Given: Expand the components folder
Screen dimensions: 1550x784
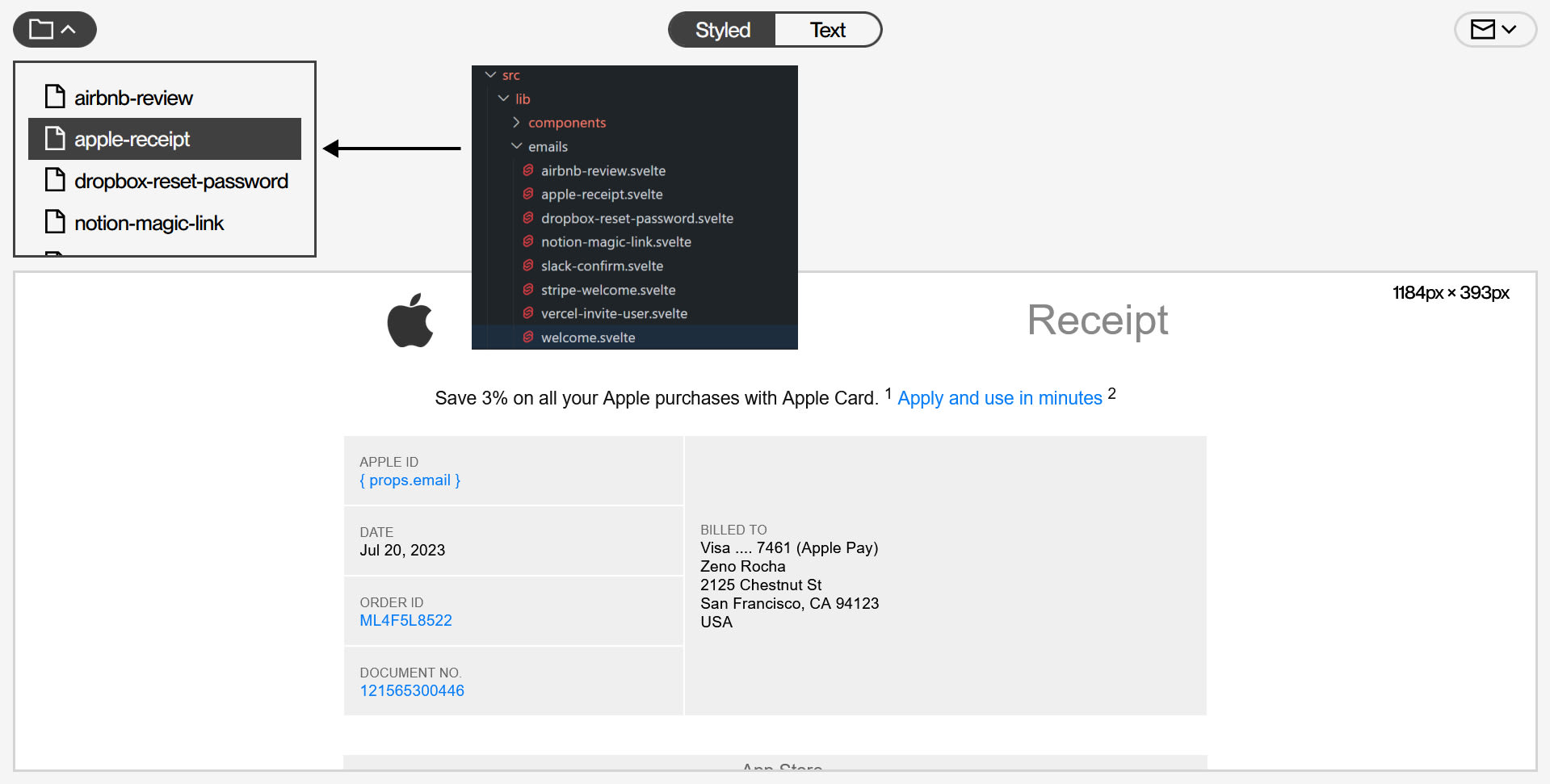Looking at the screenshot, I should 516,122.
